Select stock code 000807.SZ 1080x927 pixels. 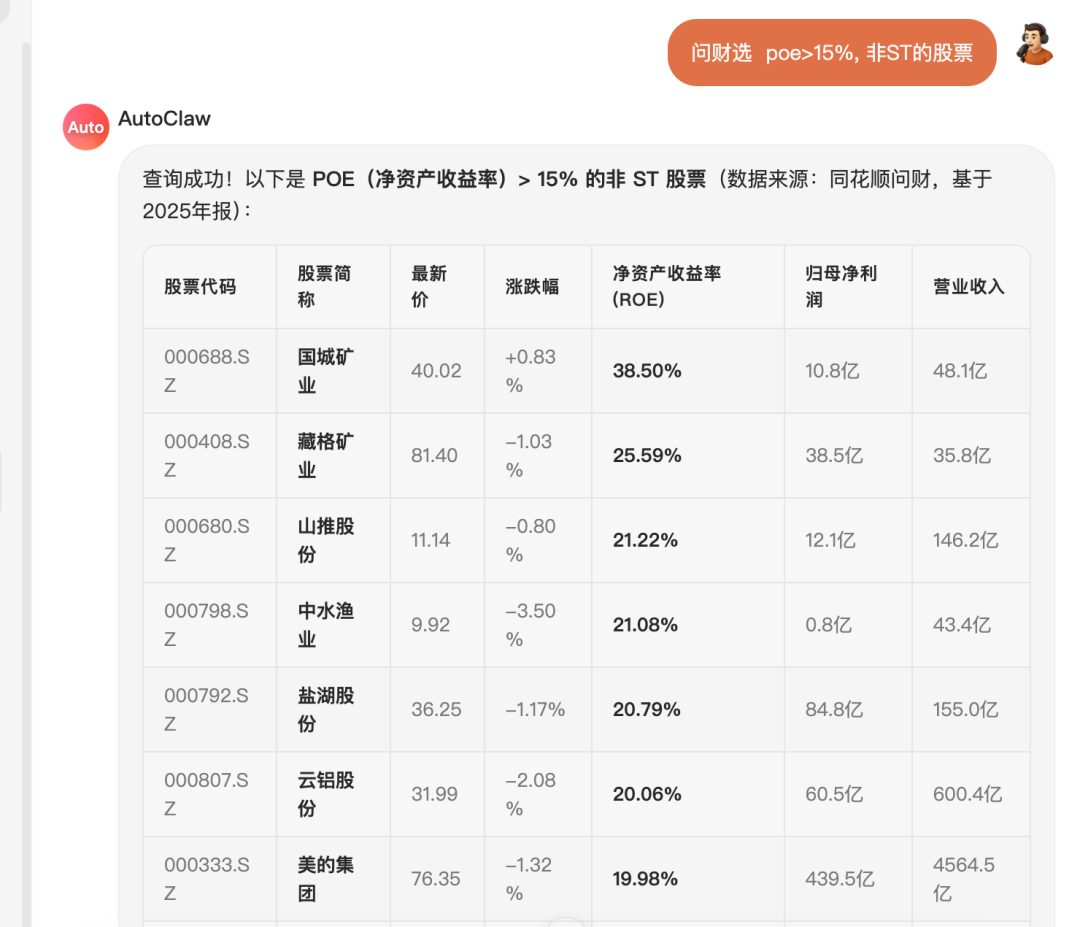pyautogui.click(x=207, y=795)
